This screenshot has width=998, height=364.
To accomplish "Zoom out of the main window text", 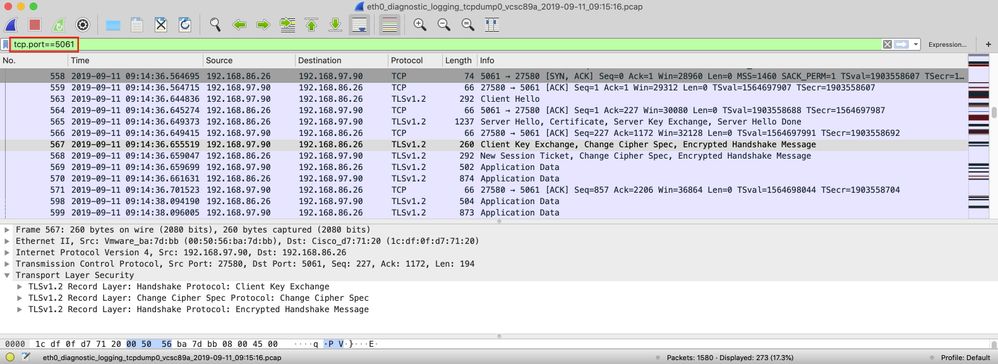I will (444, 25).
